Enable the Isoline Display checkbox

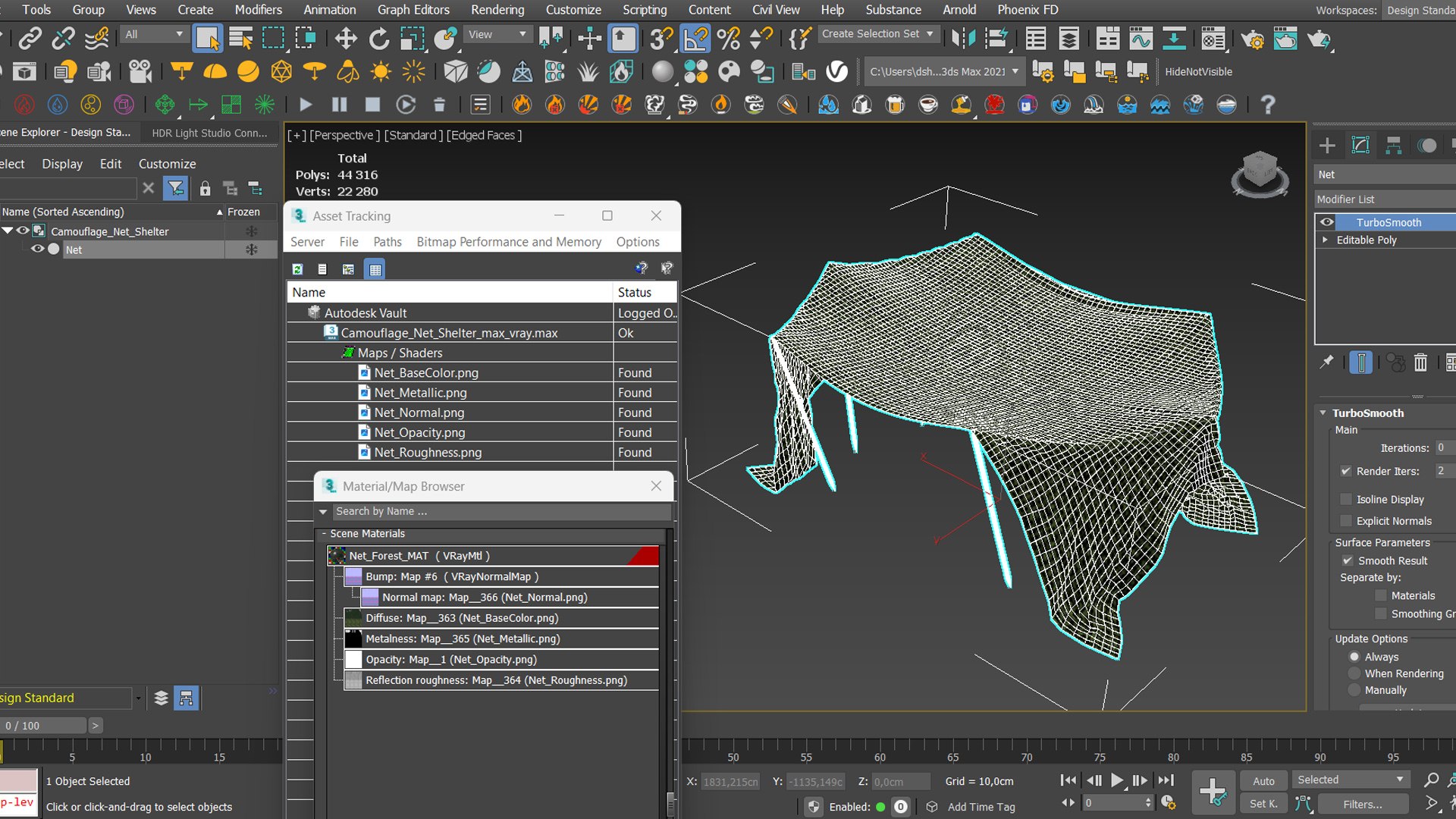(1346, 499)
